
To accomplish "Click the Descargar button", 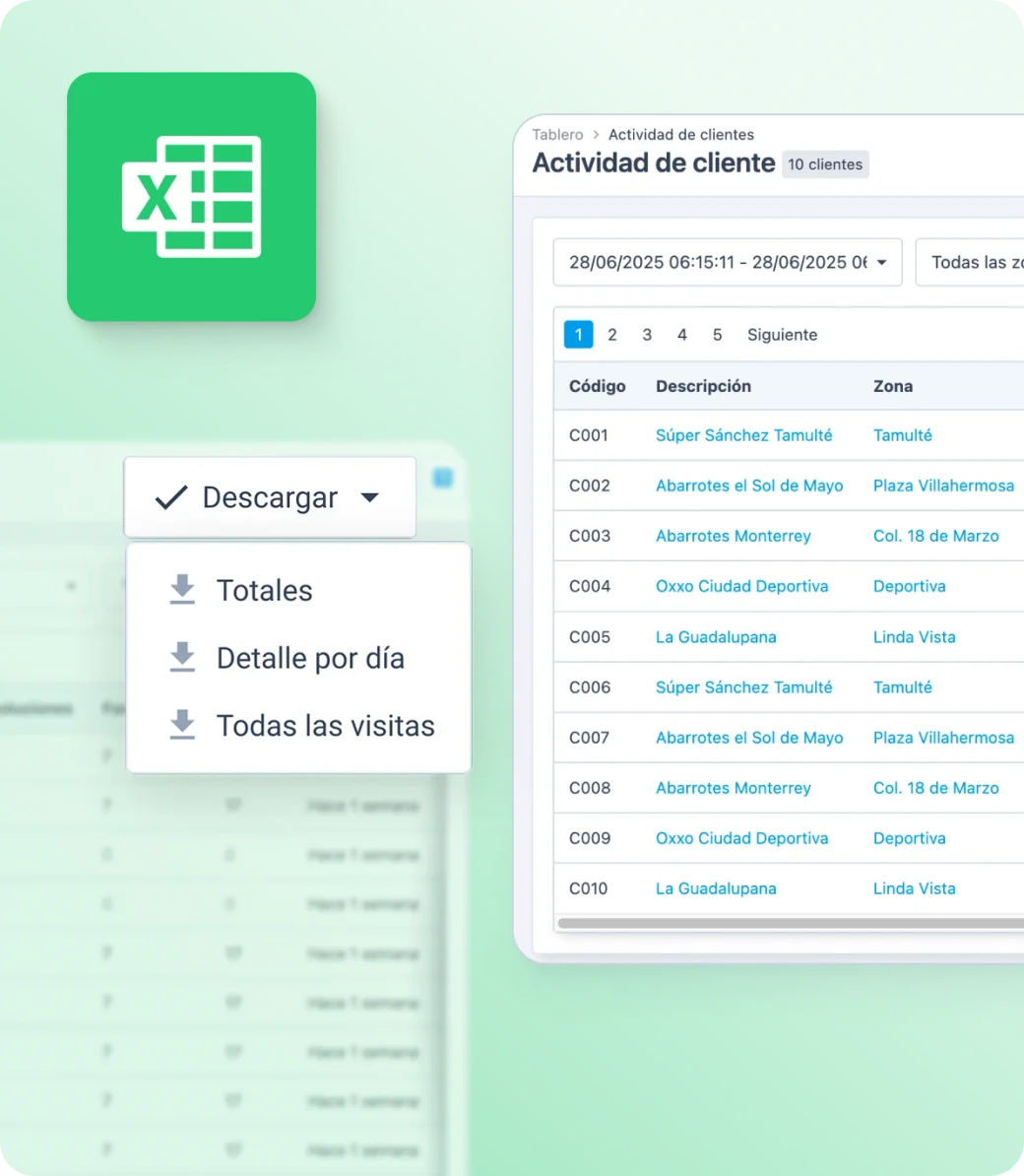I will point(270,496).
